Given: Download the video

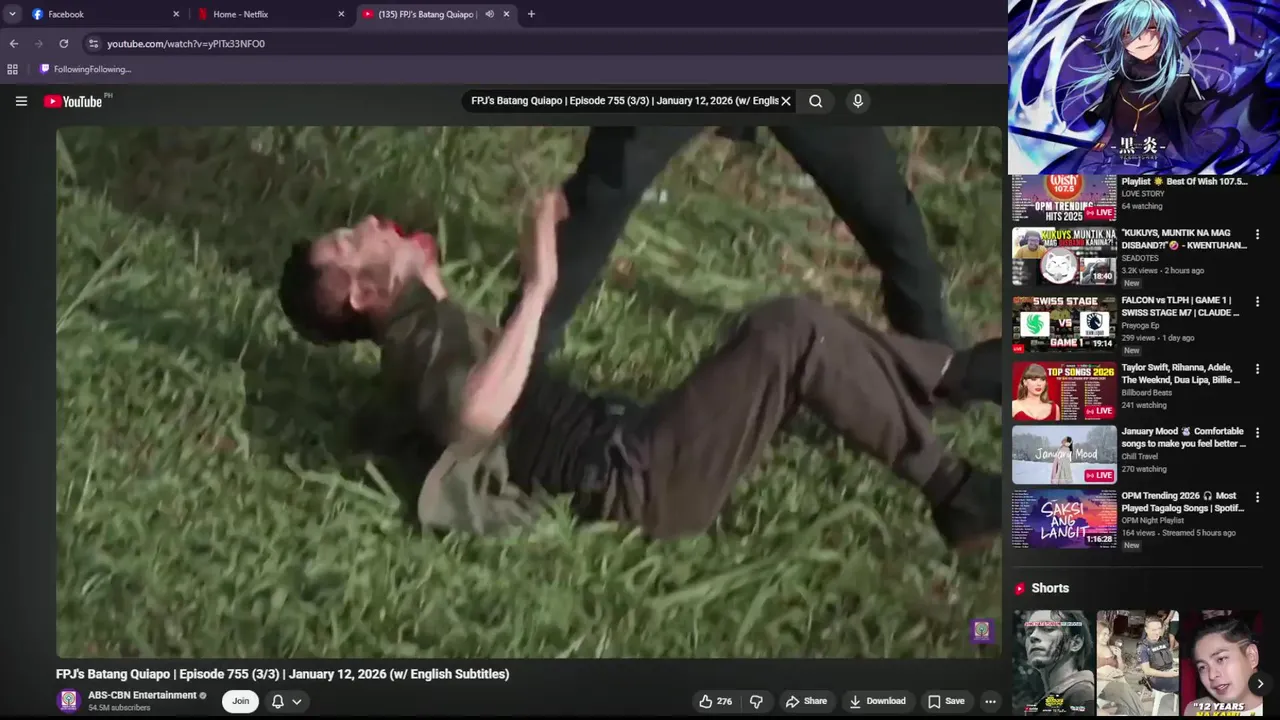Looking at the screenshot, I should tap(877, 701).
